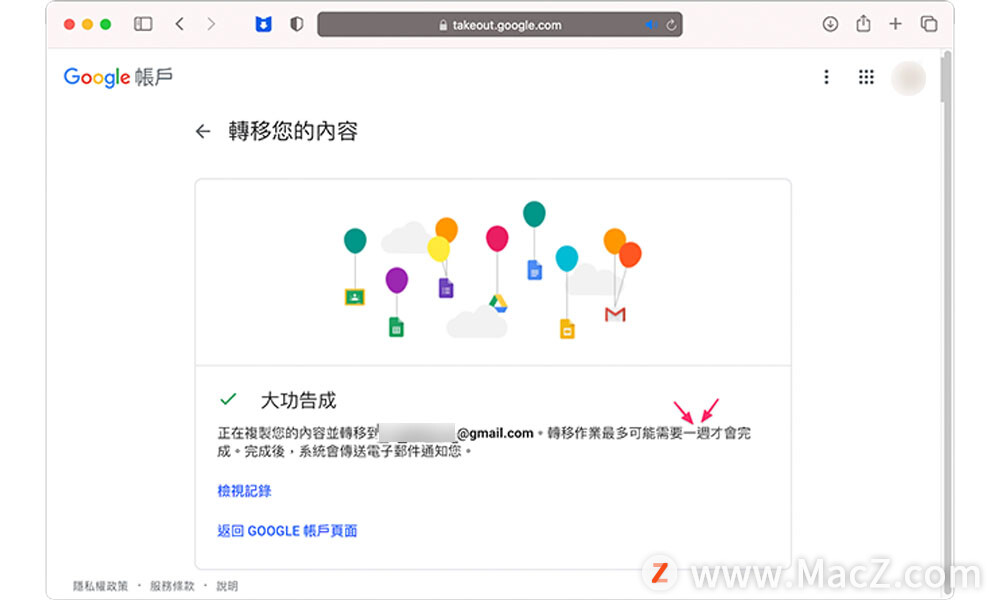Show the downloads icon in the toolbar
Viewport: 1000px width, 600px height.
pos(830,24)
